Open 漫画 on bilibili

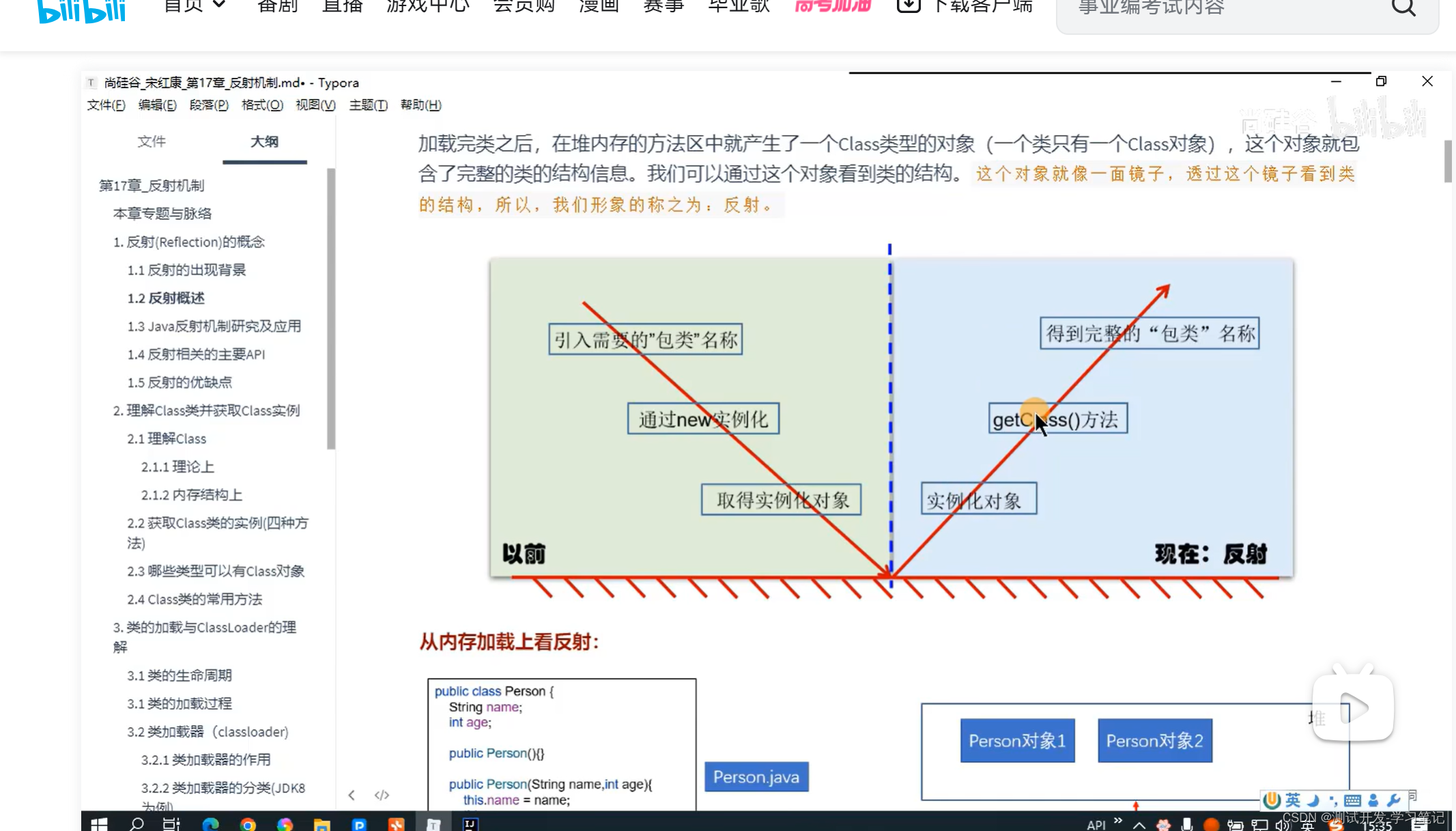pyautogui.click(x=599, y=5)
